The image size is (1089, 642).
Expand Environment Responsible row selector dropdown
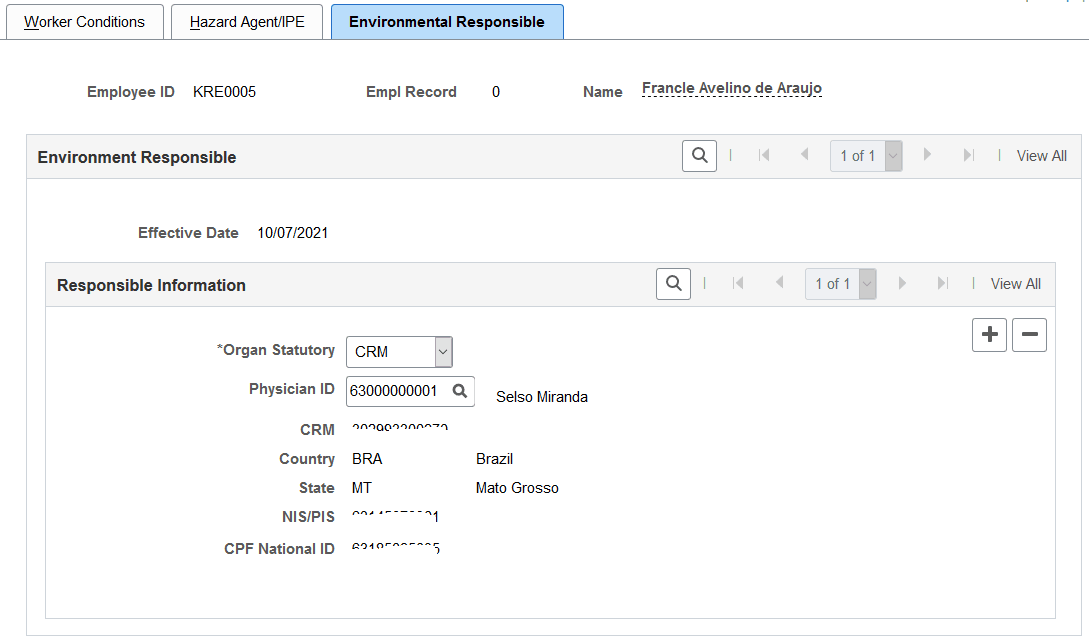tap(893, 156)
